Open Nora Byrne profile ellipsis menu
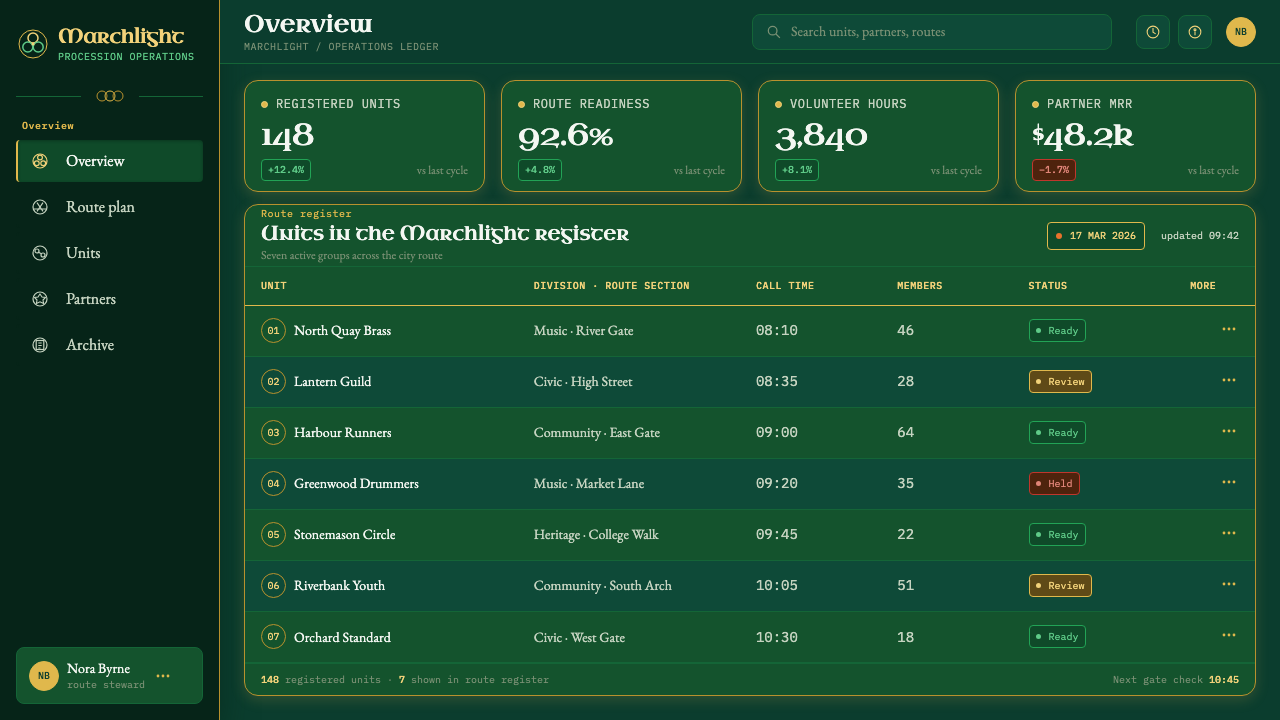 point(163,676)
